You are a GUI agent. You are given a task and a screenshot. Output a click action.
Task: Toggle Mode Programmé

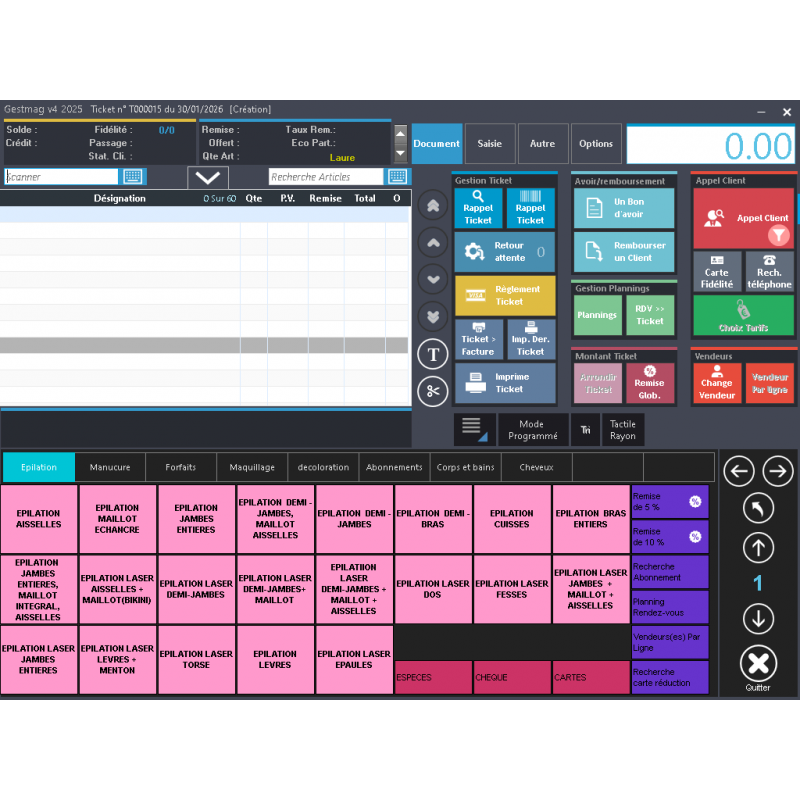tap(532, 430)
